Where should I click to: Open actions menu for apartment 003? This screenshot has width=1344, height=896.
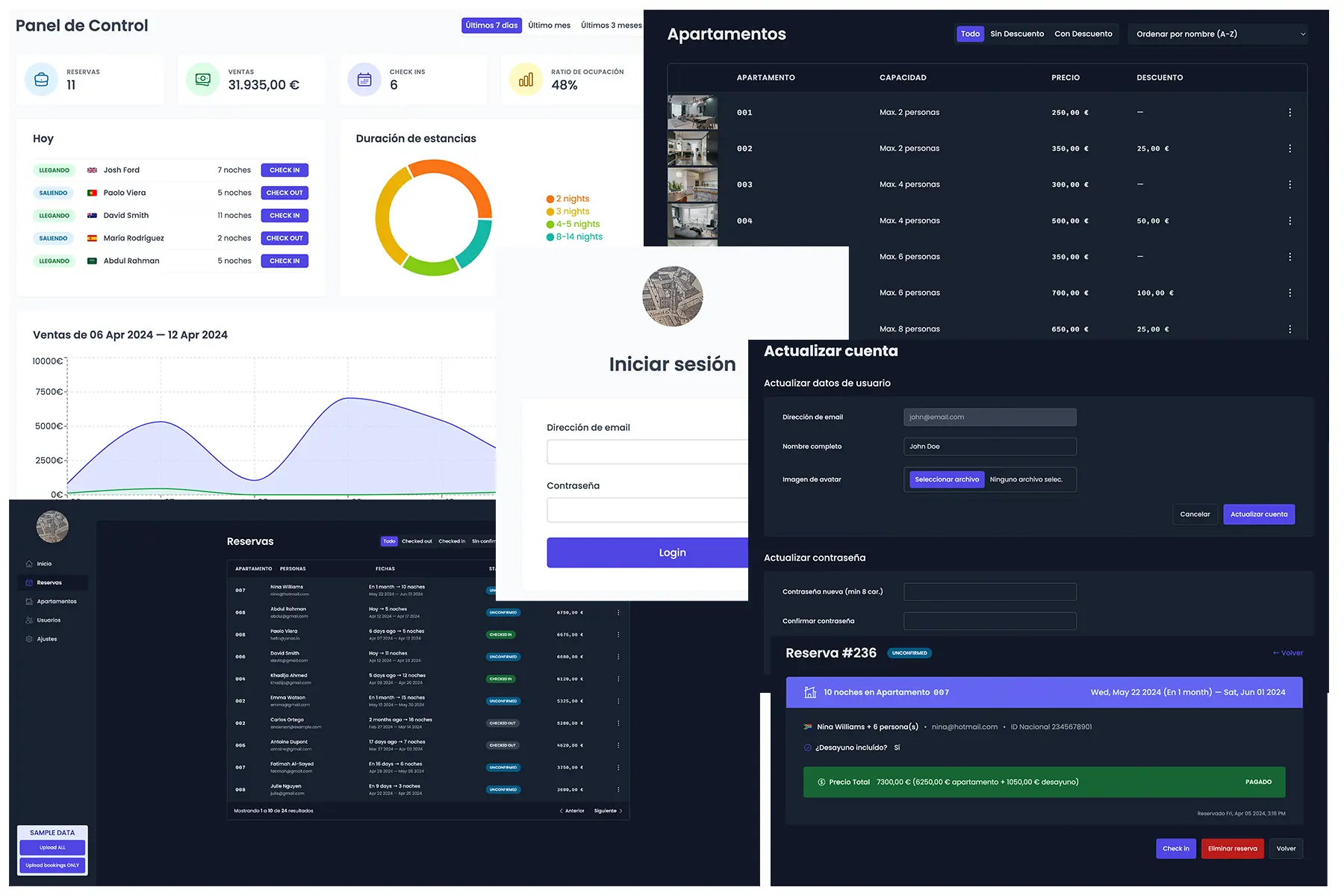click(1289, 184)
